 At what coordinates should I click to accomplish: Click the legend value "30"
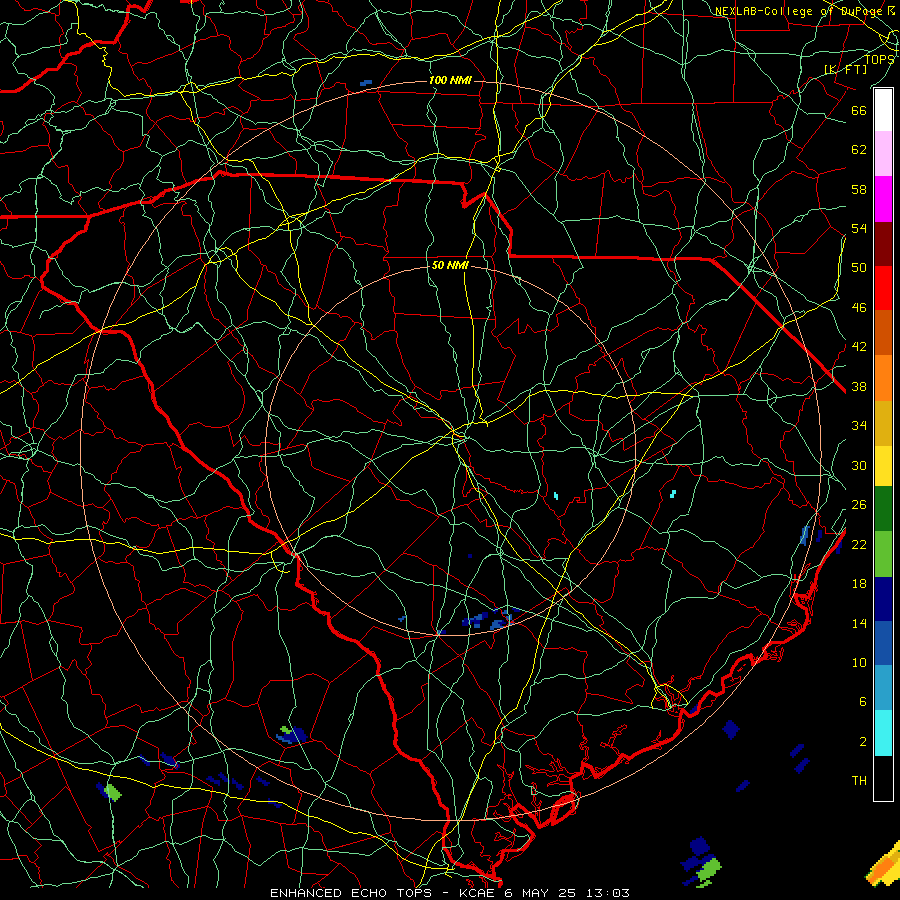coord(859,465)
